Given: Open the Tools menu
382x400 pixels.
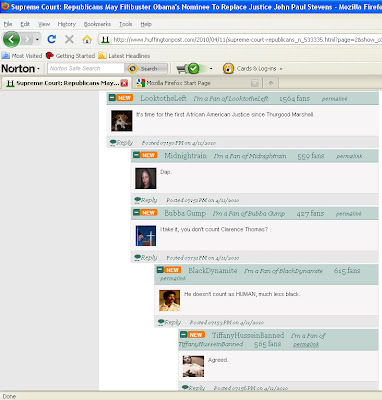Looking at the screenshot, I should (x=126, y=24).
